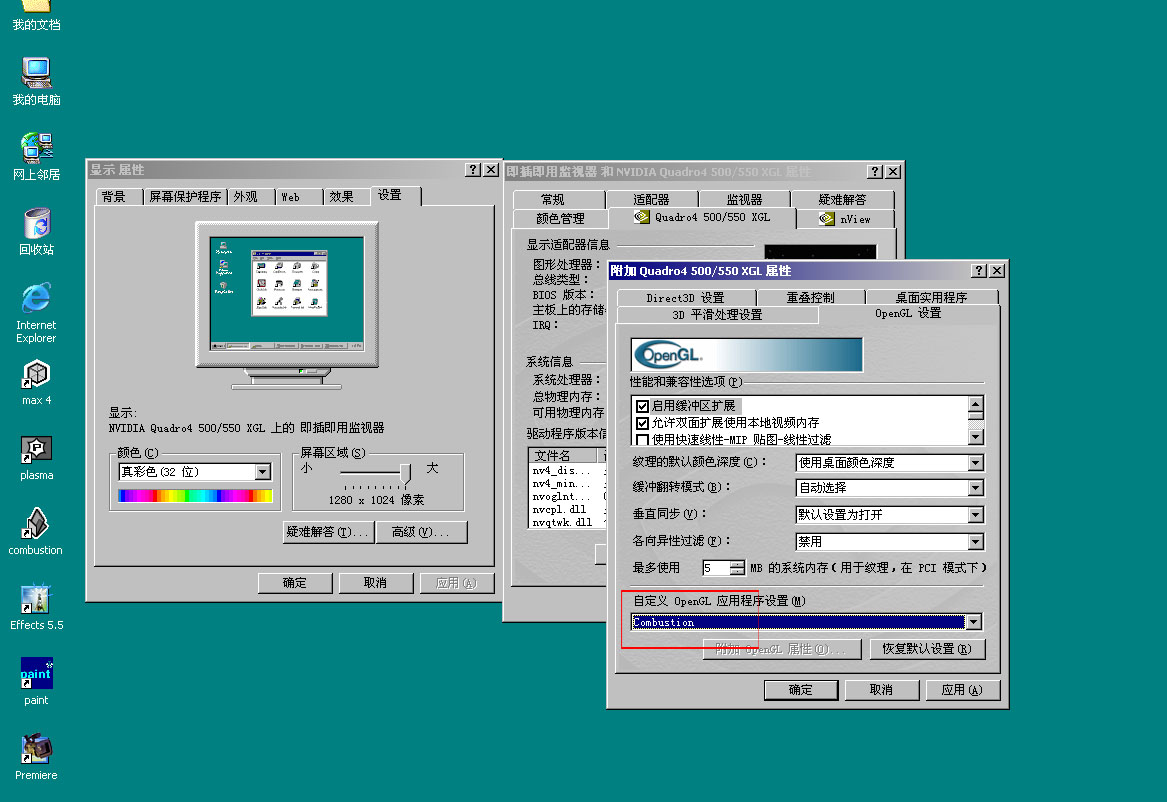Expand the 缓冲翻转模式 dropdown
Image resolution: width=1167 pixels, height=802 pixels.
coord(976,488)
